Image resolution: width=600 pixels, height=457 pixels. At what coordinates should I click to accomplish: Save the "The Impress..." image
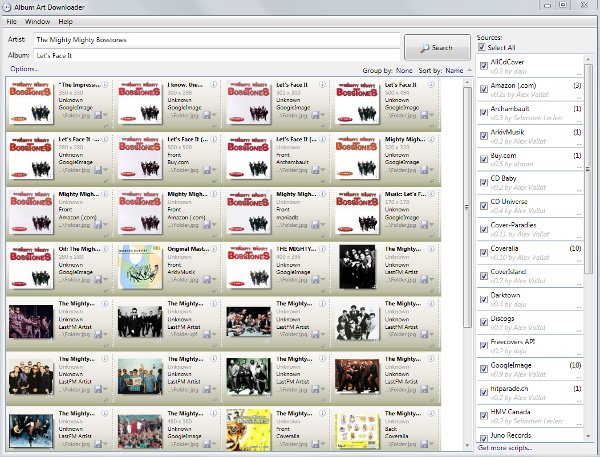[x=98, y=115]
